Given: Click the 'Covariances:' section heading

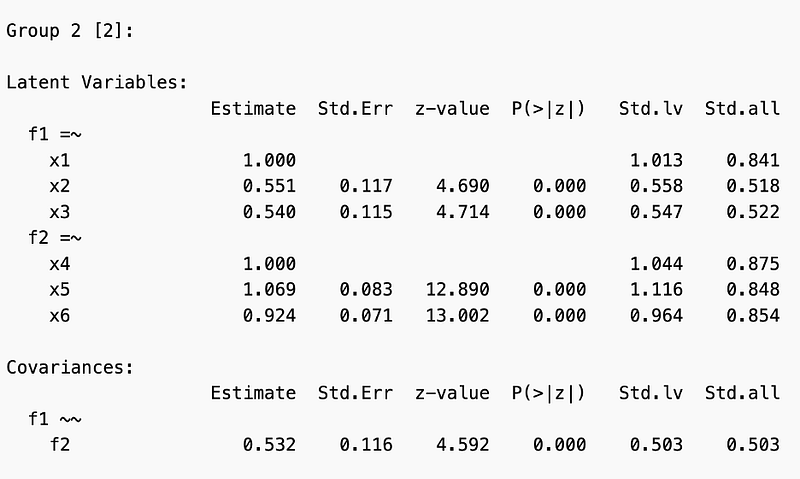Looking at the screenshot, I should 70,367.
